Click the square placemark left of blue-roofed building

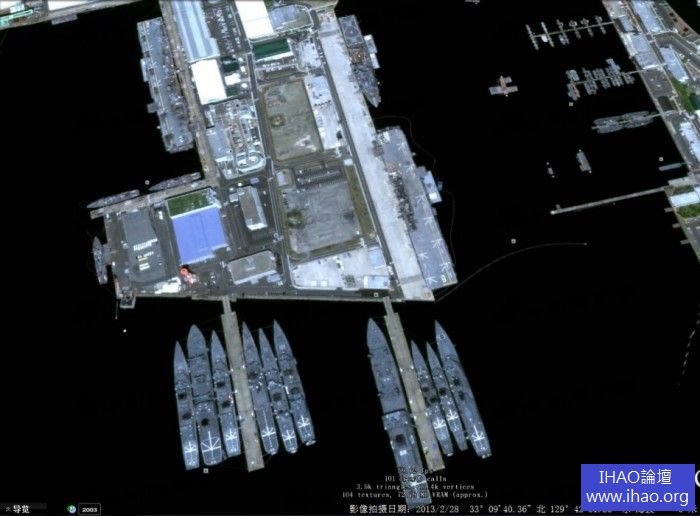pyautogui.click(x=147, y=184)
